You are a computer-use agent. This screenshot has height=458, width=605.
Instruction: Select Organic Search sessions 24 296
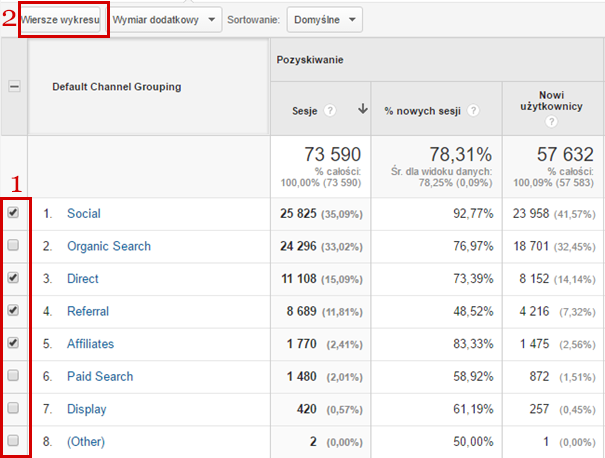click(x=298, y=246)
